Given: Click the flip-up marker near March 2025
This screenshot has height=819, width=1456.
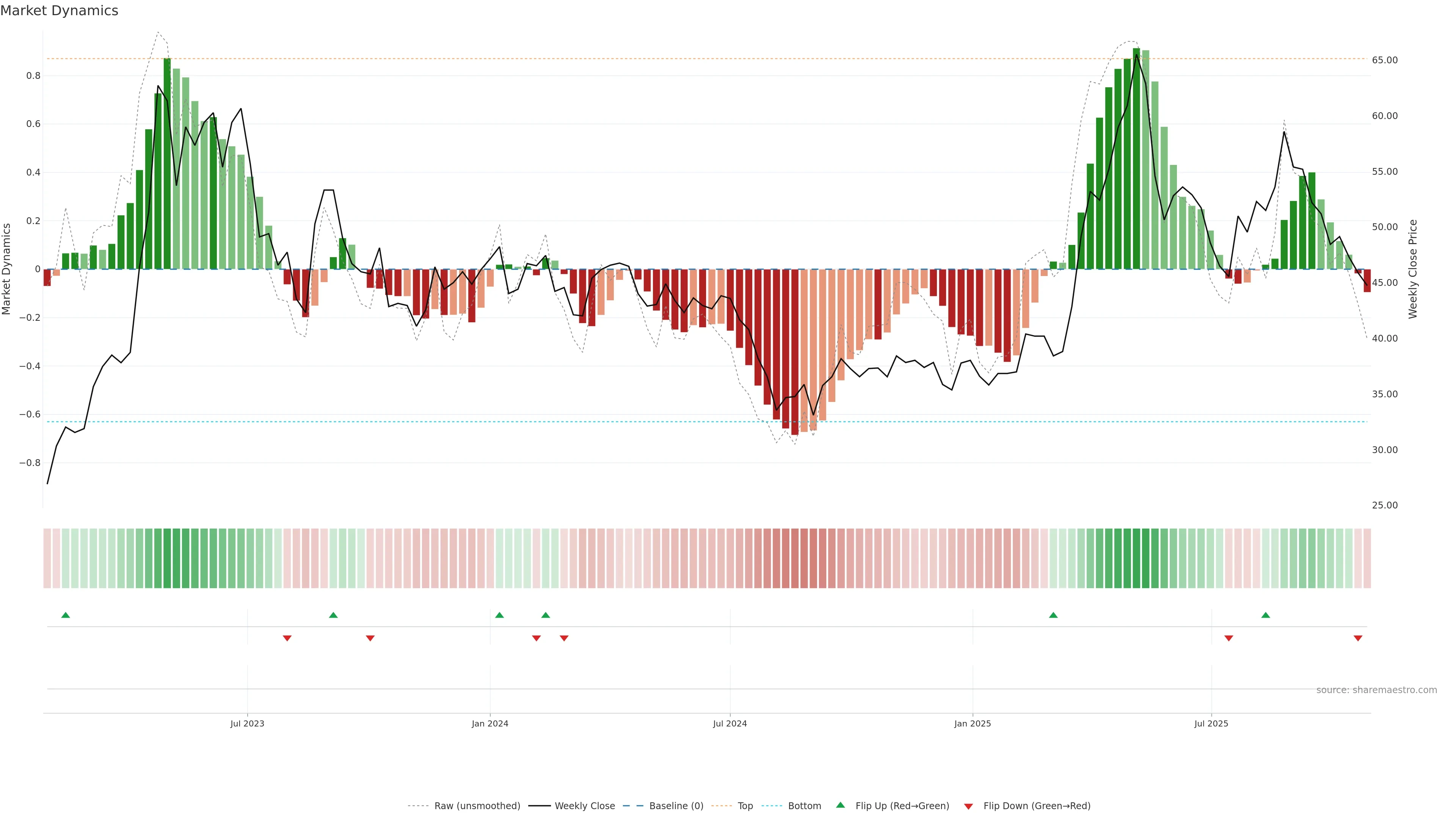Looking at the screenshot, I should point(1053,615).
